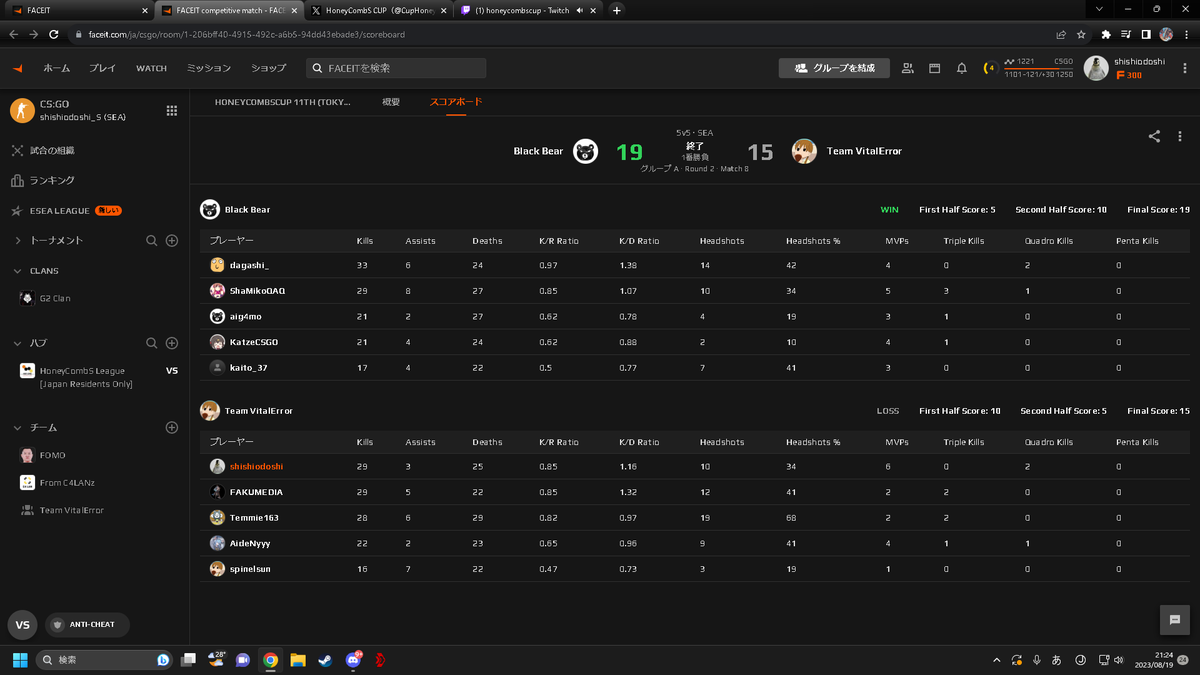Click ShaMikoDAQ player avatar
The image size is (1200, 675).
tap(217, 291)
